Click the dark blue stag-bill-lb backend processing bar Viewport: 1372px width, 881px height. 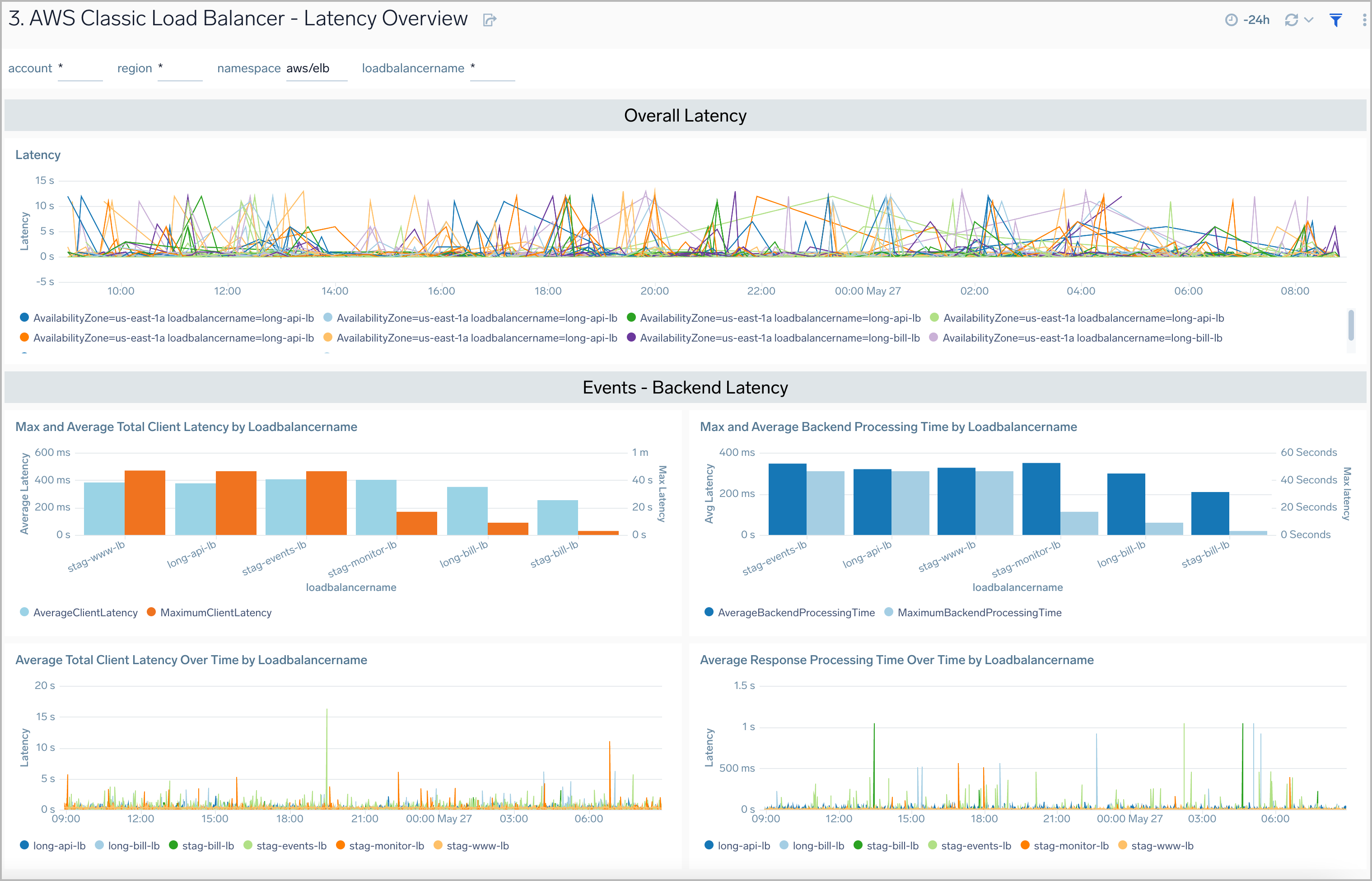pos(1210,514)
